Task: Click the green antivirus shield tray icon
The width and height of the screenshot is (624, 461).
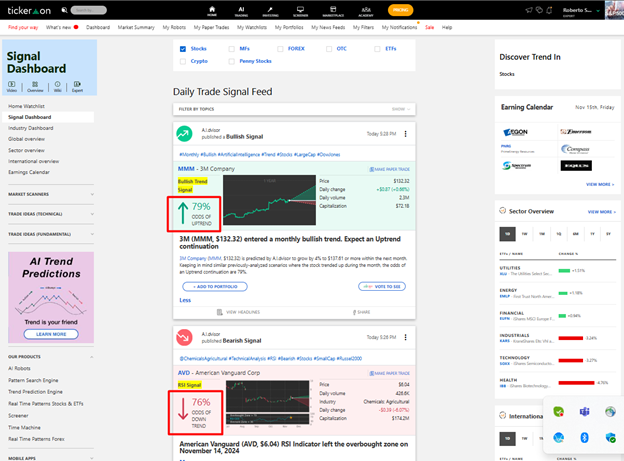Action: point(558,412)
